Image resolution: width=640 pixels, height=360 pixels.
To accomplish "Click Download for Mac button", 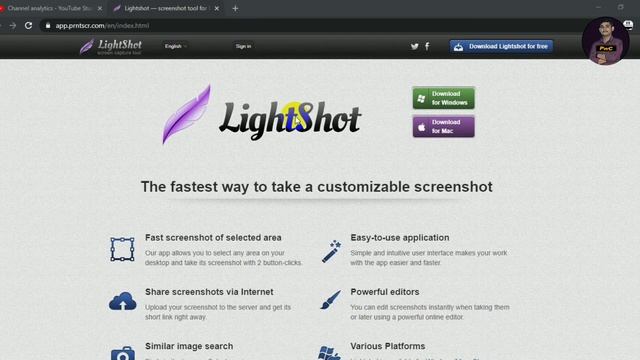I will pyautogui.click(x=443, y=127).
